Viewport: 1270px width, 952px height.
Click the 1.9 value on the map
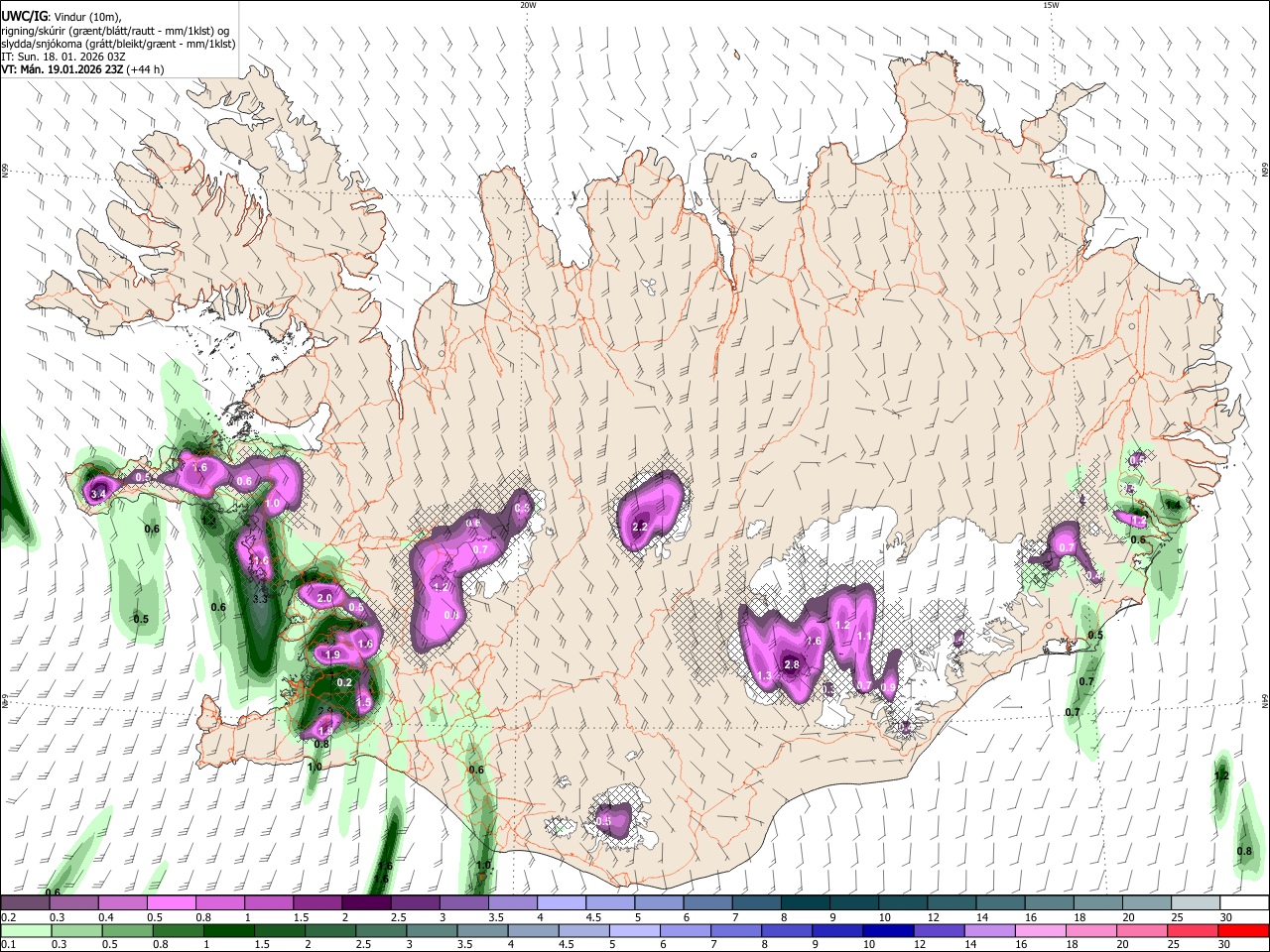(x=332, y=654)
